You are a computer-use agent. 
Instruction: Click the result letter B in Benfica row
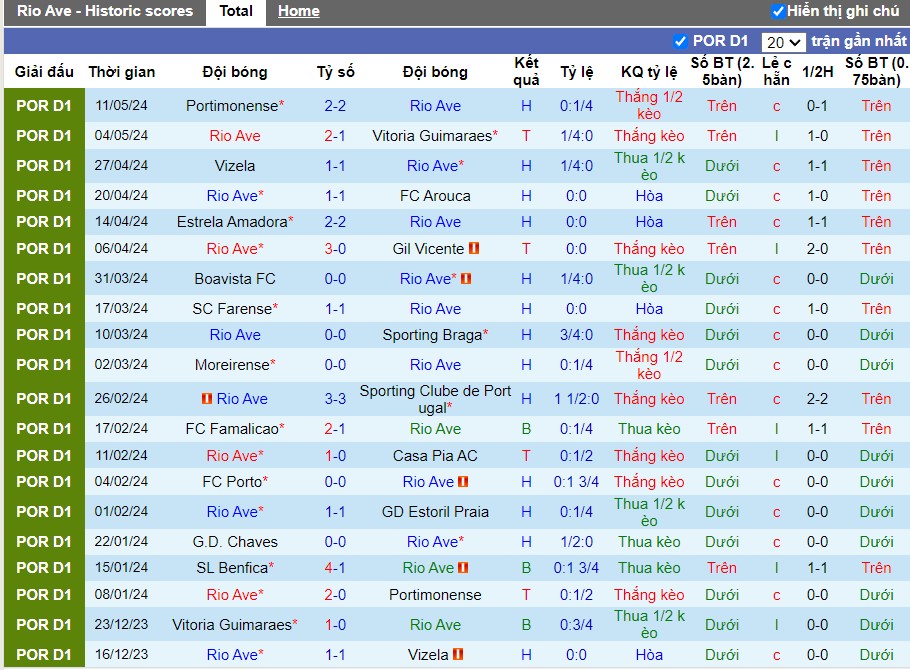(x=526, y=568)
